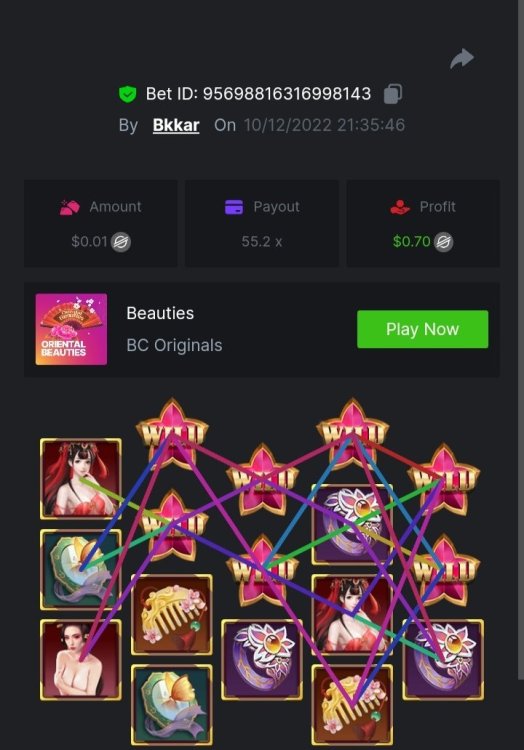Click the red Profit hand icon

(400, 207)
